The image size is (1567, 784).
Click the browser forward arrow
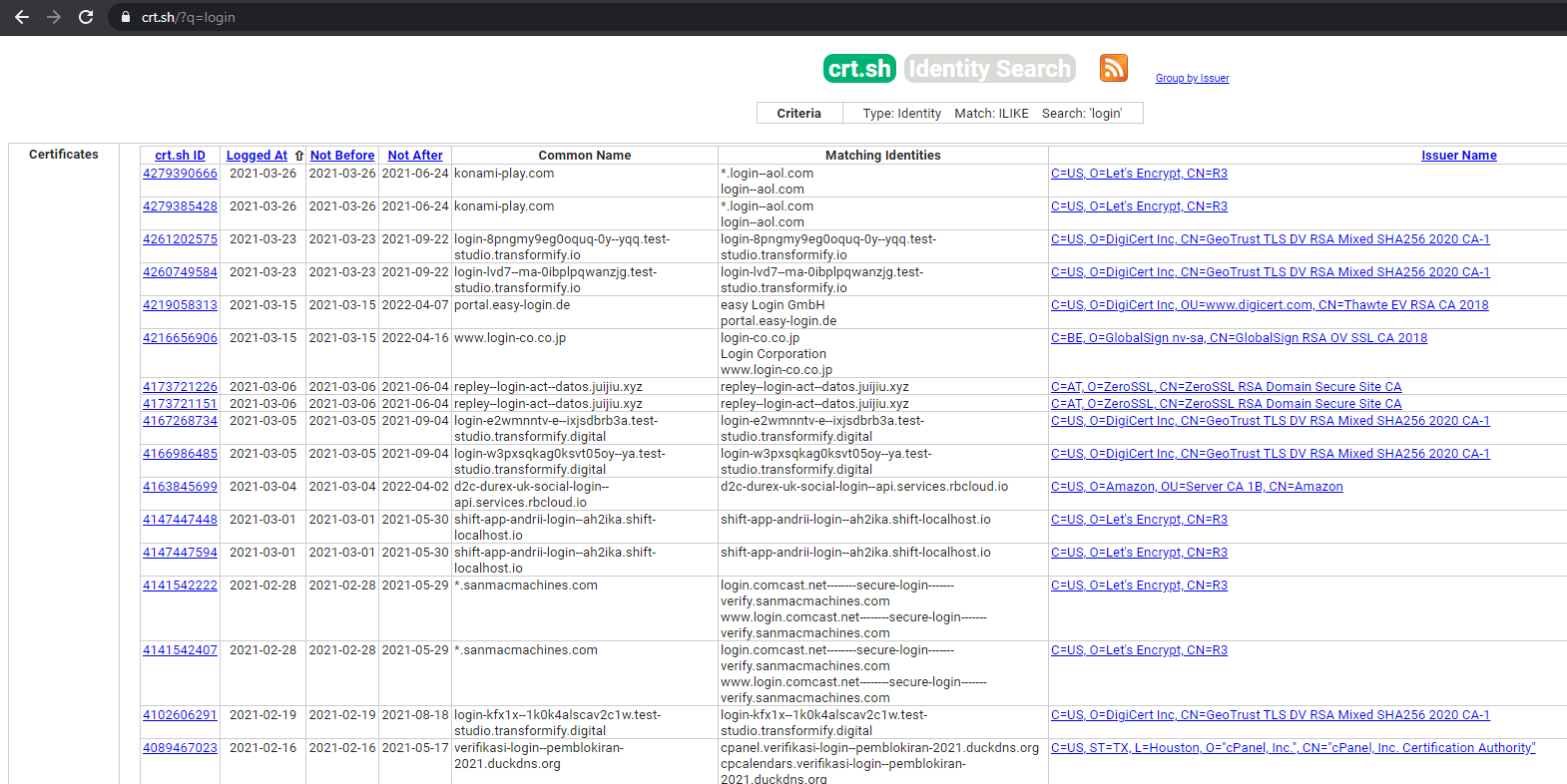pos(54,17)
